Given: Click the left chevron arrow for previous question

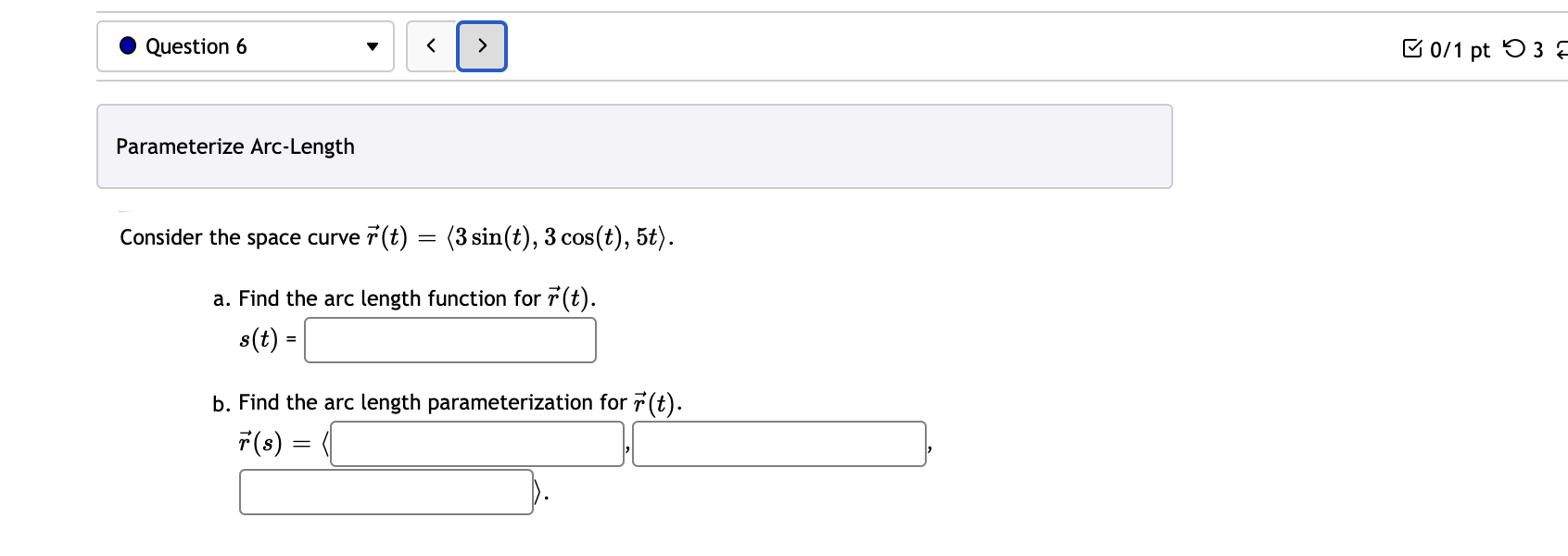Looking at the screenshot, I should (430, 44).
